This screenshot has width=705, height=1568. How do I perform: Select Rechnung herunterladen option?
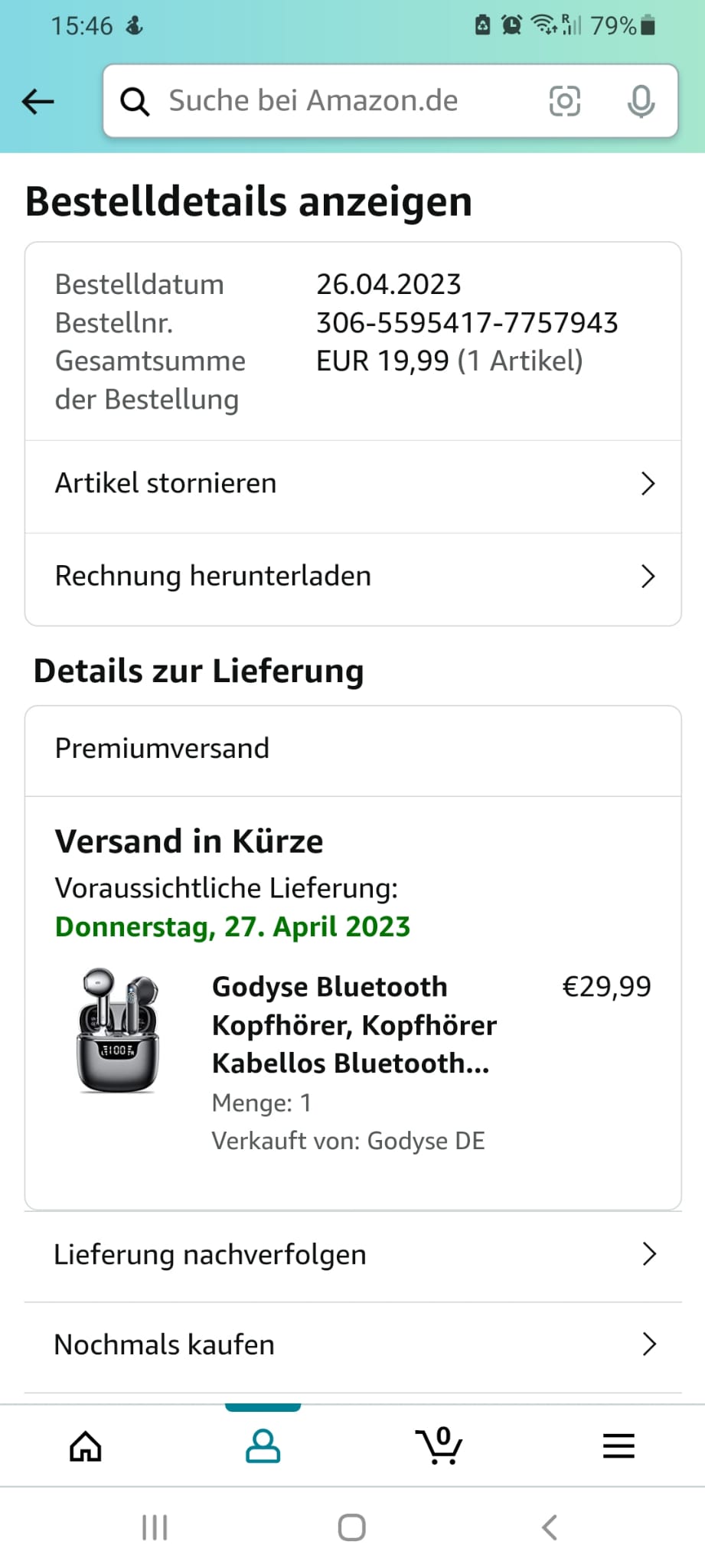(213, 577)
